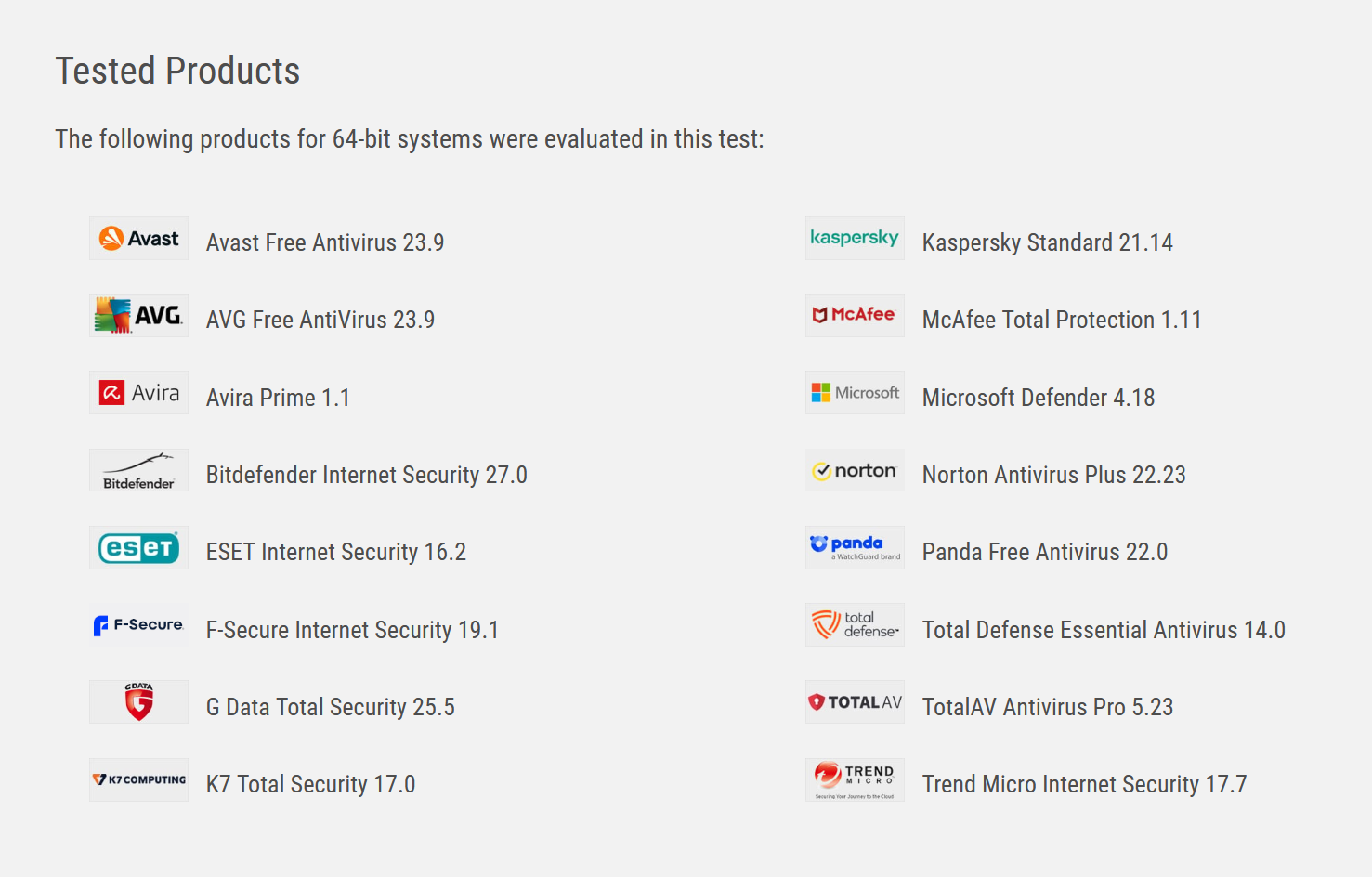Click the Microsoft logo icon
1372x877 pixels.
pos(855,393)
